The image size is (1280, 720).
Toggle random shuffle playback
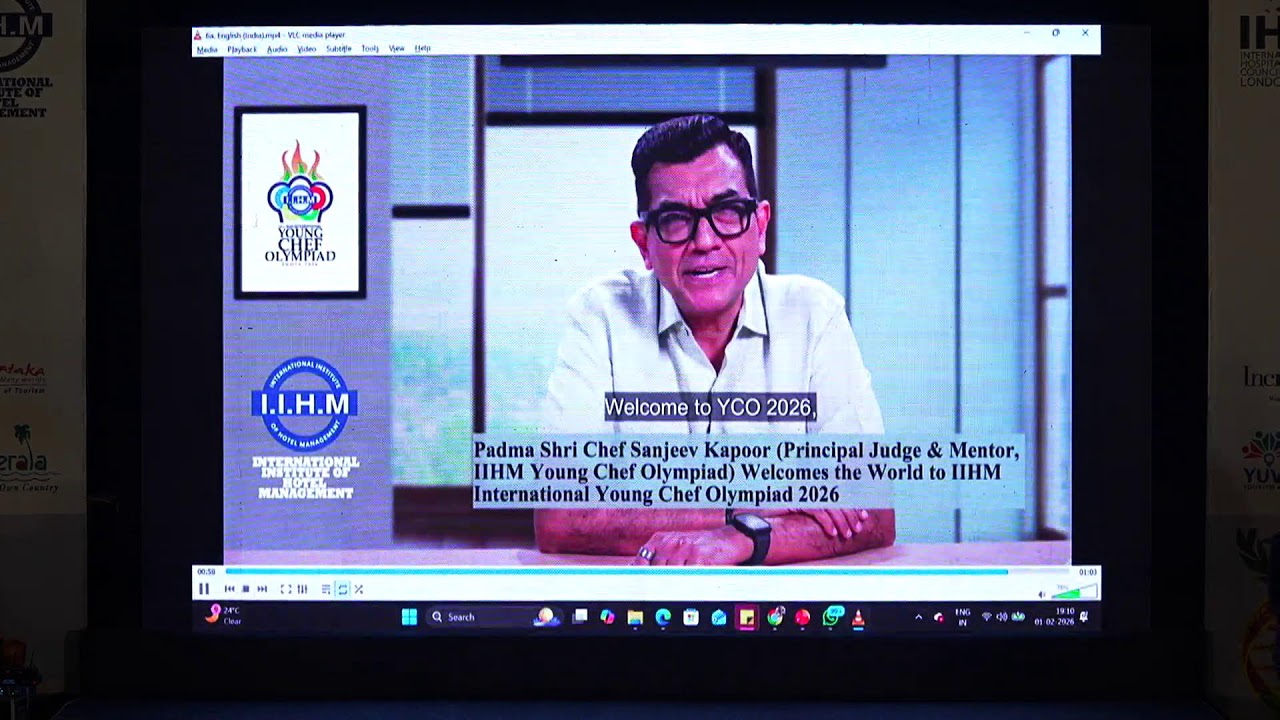[x=359, y=589]
